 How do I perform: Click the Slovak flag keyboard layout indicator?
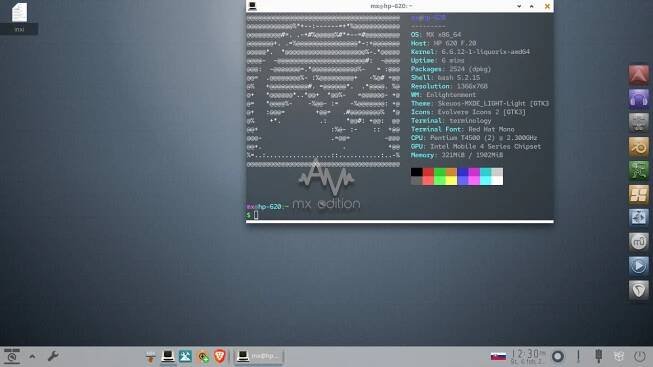[498, 357]
